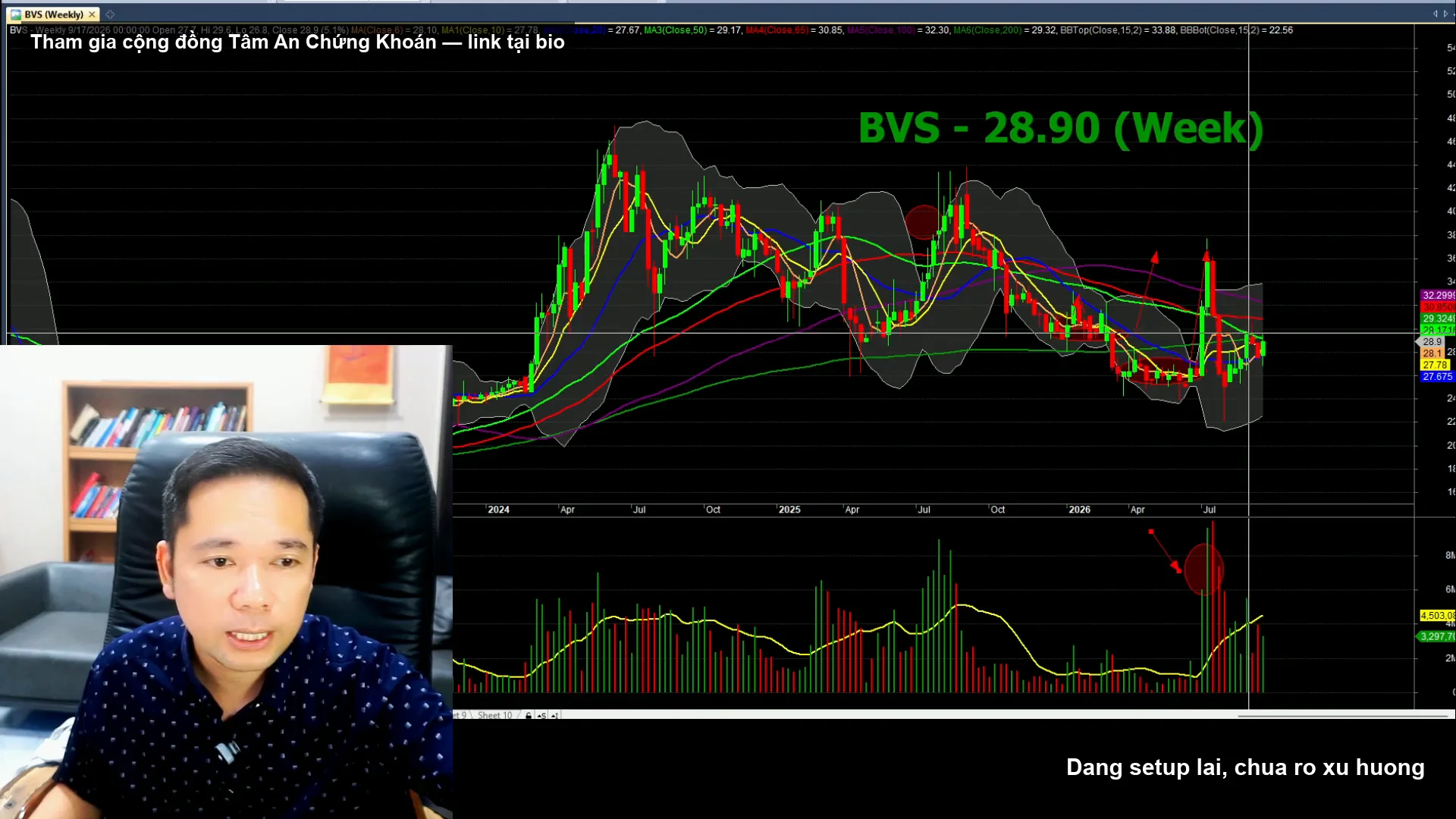
Task: Click the 27.78 yellow price label
Action: [x=1435, y=365]
